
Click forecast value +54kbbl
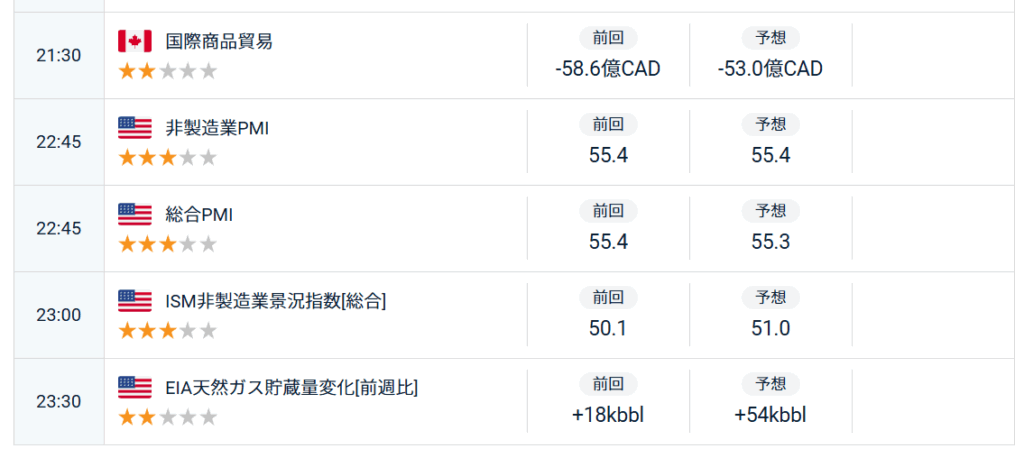[771, 415]
